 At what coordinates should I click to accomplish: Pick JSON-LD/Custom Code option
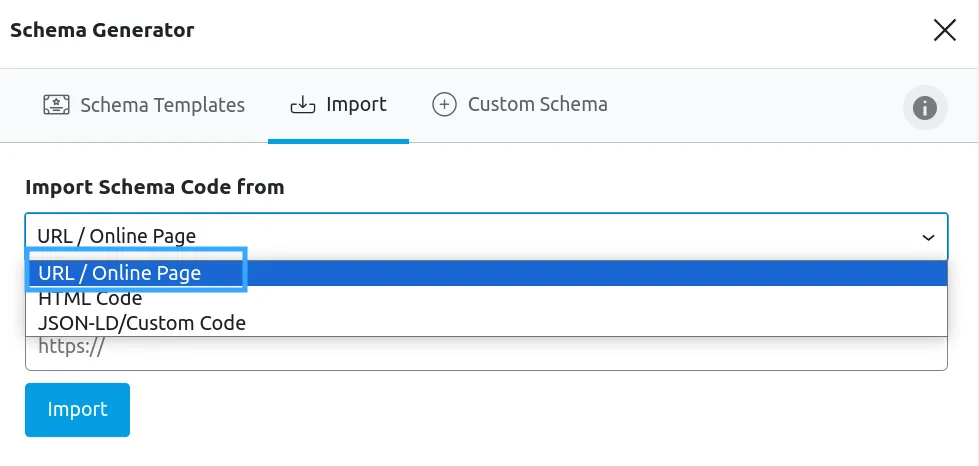(x=486, y=323)
